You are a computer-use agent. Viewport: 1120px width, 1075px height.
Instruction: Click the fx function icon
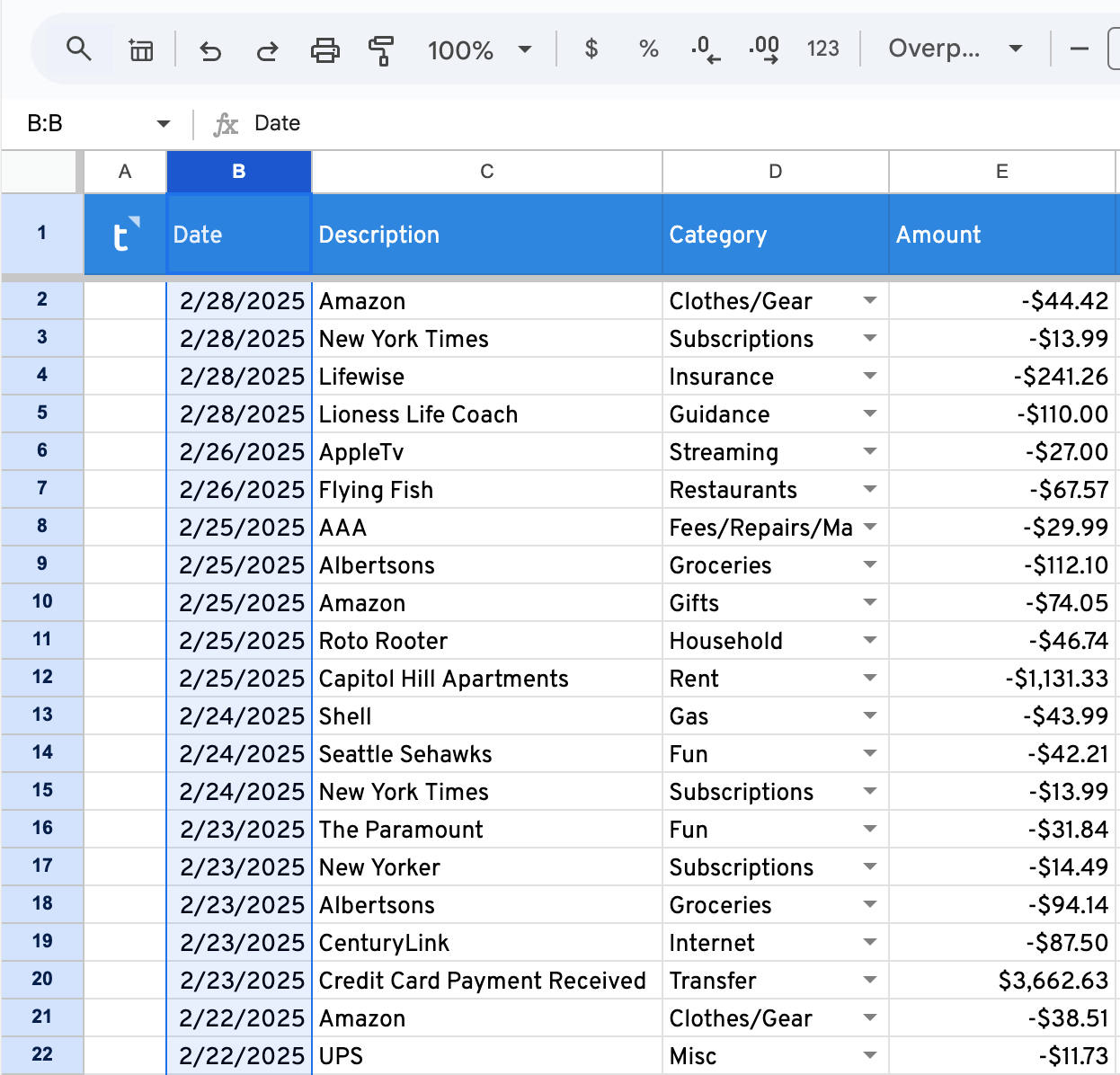point(226,124)
